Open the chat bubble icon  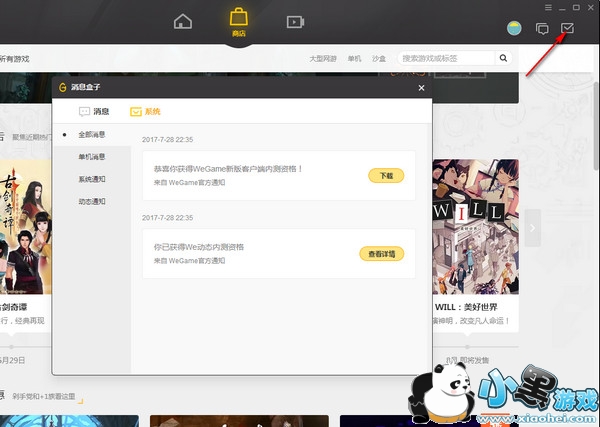click(542, 29)
